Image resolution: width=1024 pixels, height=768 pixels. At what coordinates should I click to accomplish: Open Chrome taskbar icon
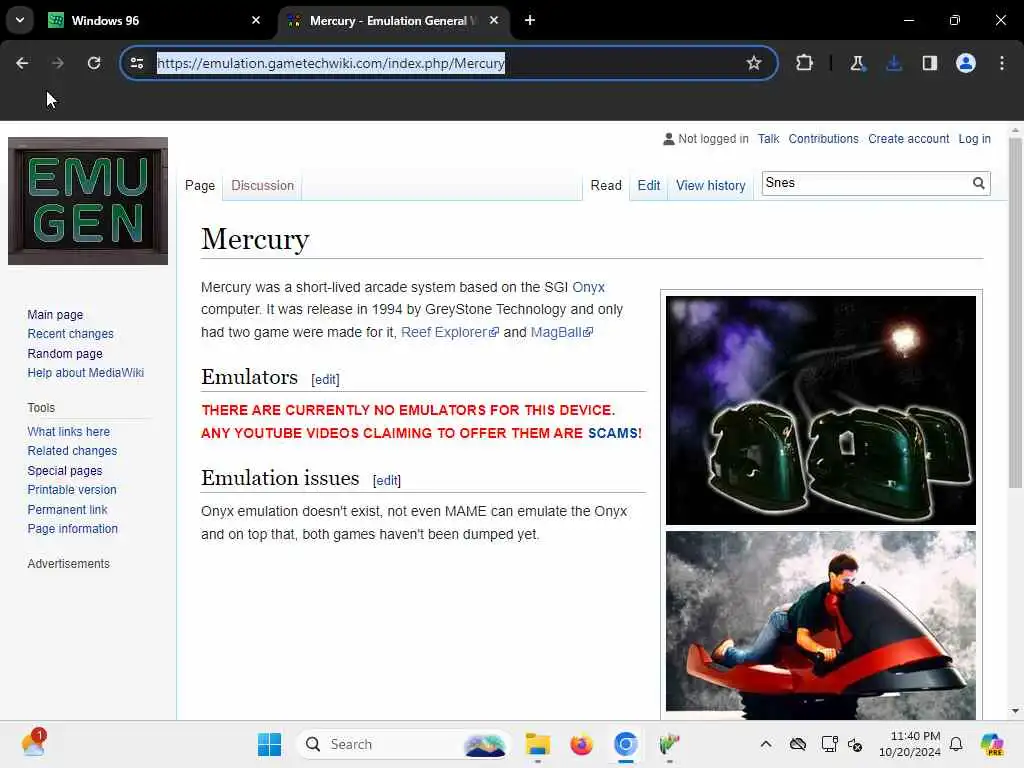click(x=626, y=744)
